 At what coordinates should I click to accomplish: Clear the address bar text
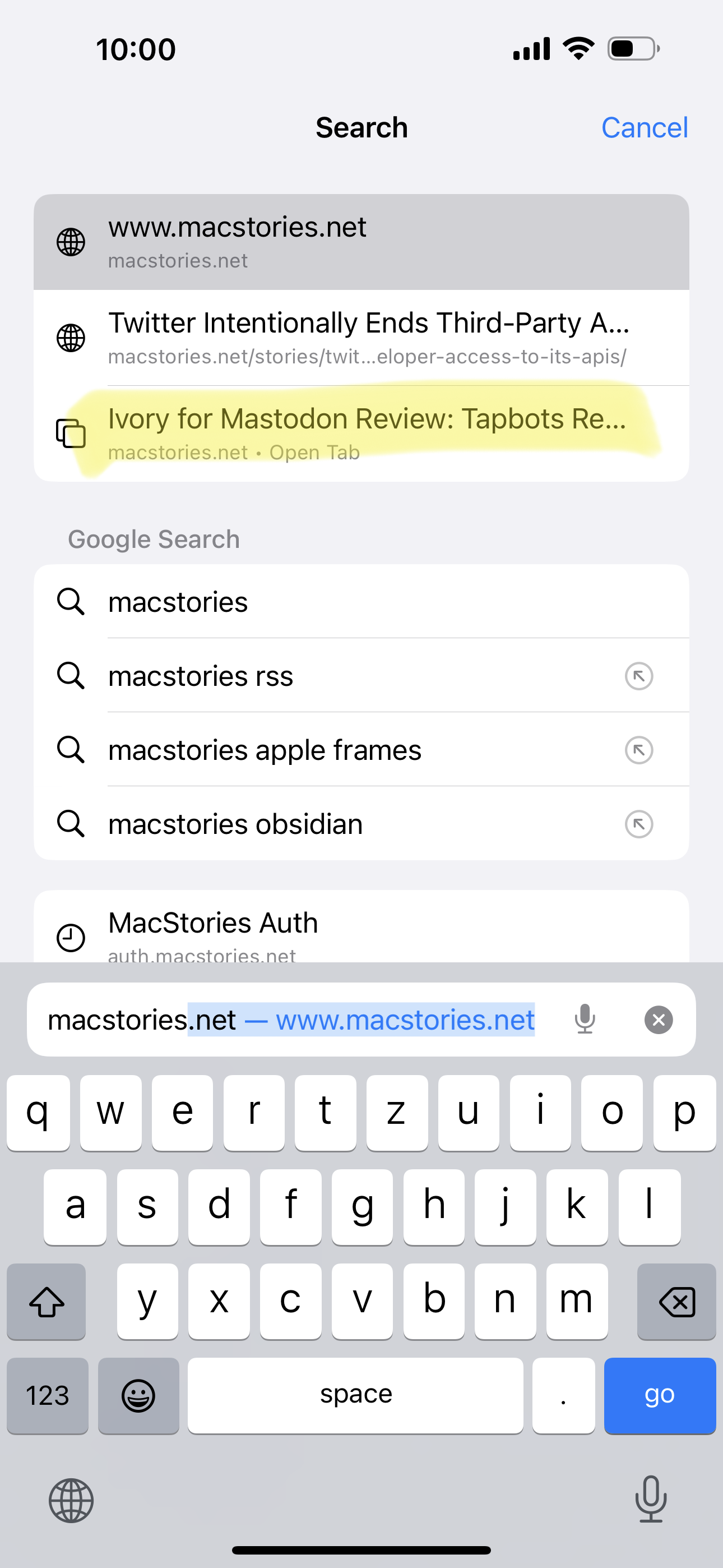(659, 1020)
